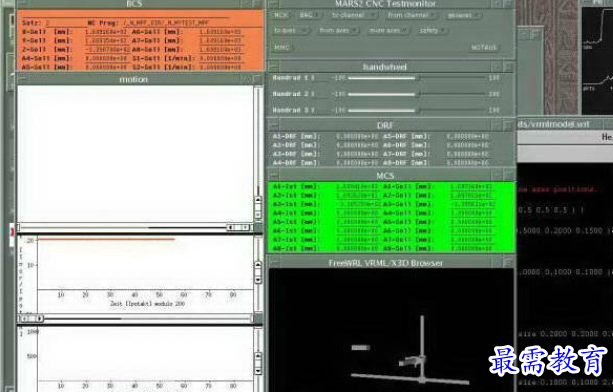Viewport: 613px width, 392px height.
Task: Click scroll-down arrow beside the red-line plot
Action: pos(258,279)
